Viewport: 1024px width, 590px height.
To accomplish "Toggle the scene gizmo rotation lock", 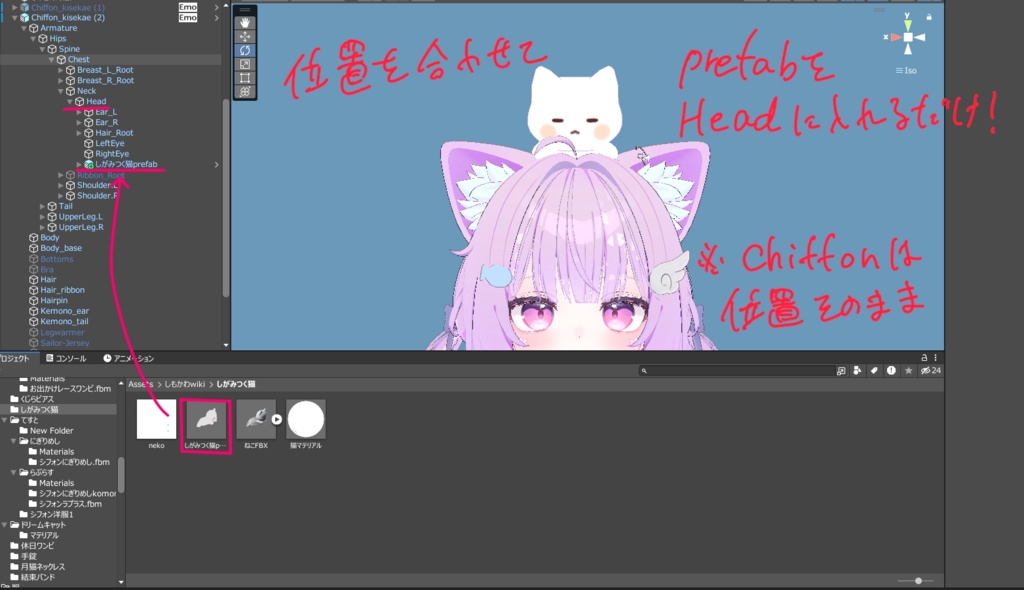I will 929,16.
